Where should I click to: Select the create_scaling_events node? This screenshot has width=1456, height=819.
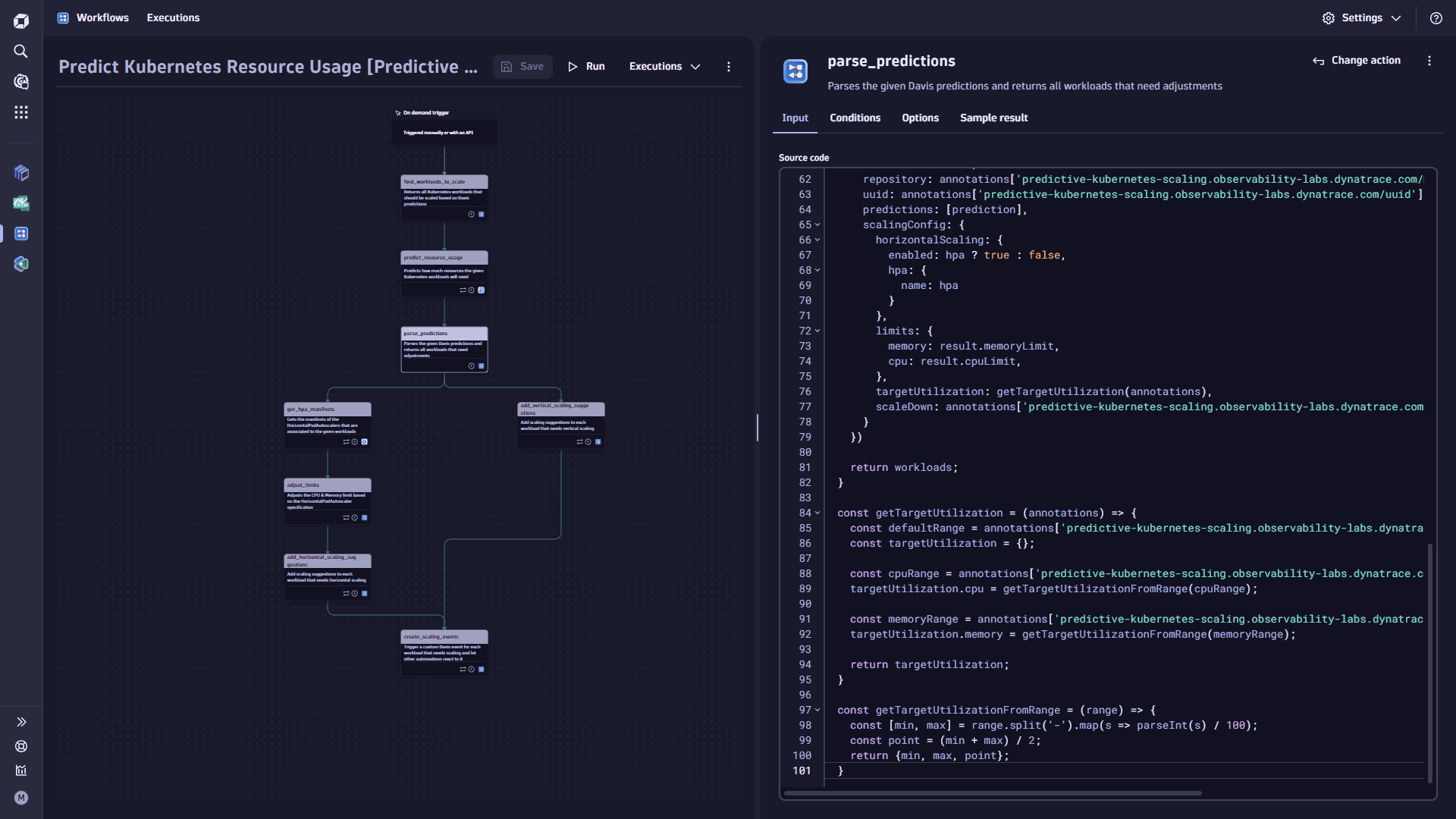pos(444,653)
